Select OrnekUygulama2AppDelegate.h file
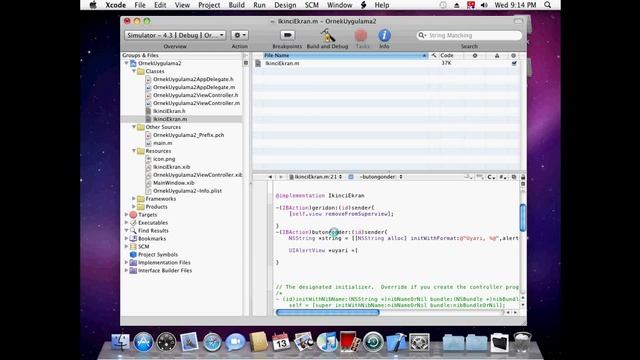 (x=193, y=79)
